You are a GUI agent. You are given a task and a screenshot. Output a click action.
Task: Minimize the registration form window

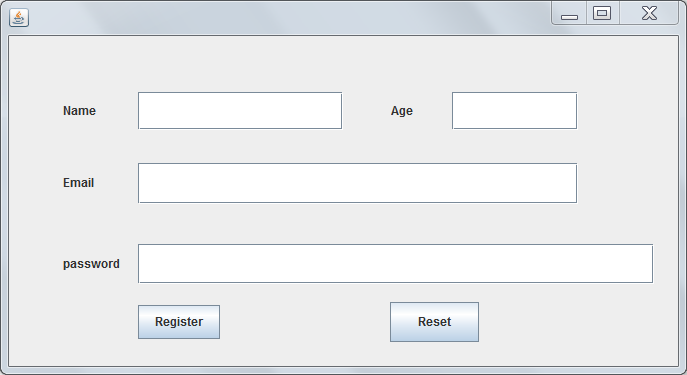click(x=569, y=13)
